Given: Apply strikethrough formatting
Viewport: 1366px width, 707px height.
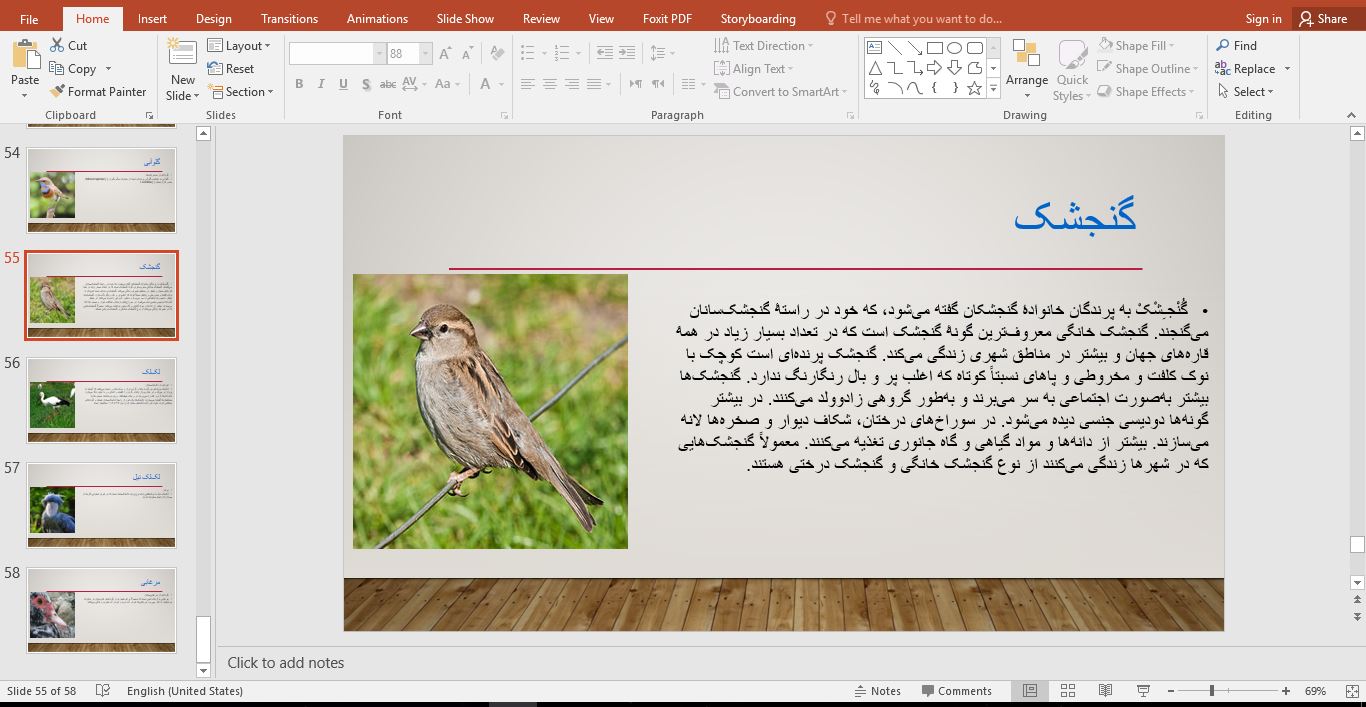Looking at the screenshot, I should (388, 84).
